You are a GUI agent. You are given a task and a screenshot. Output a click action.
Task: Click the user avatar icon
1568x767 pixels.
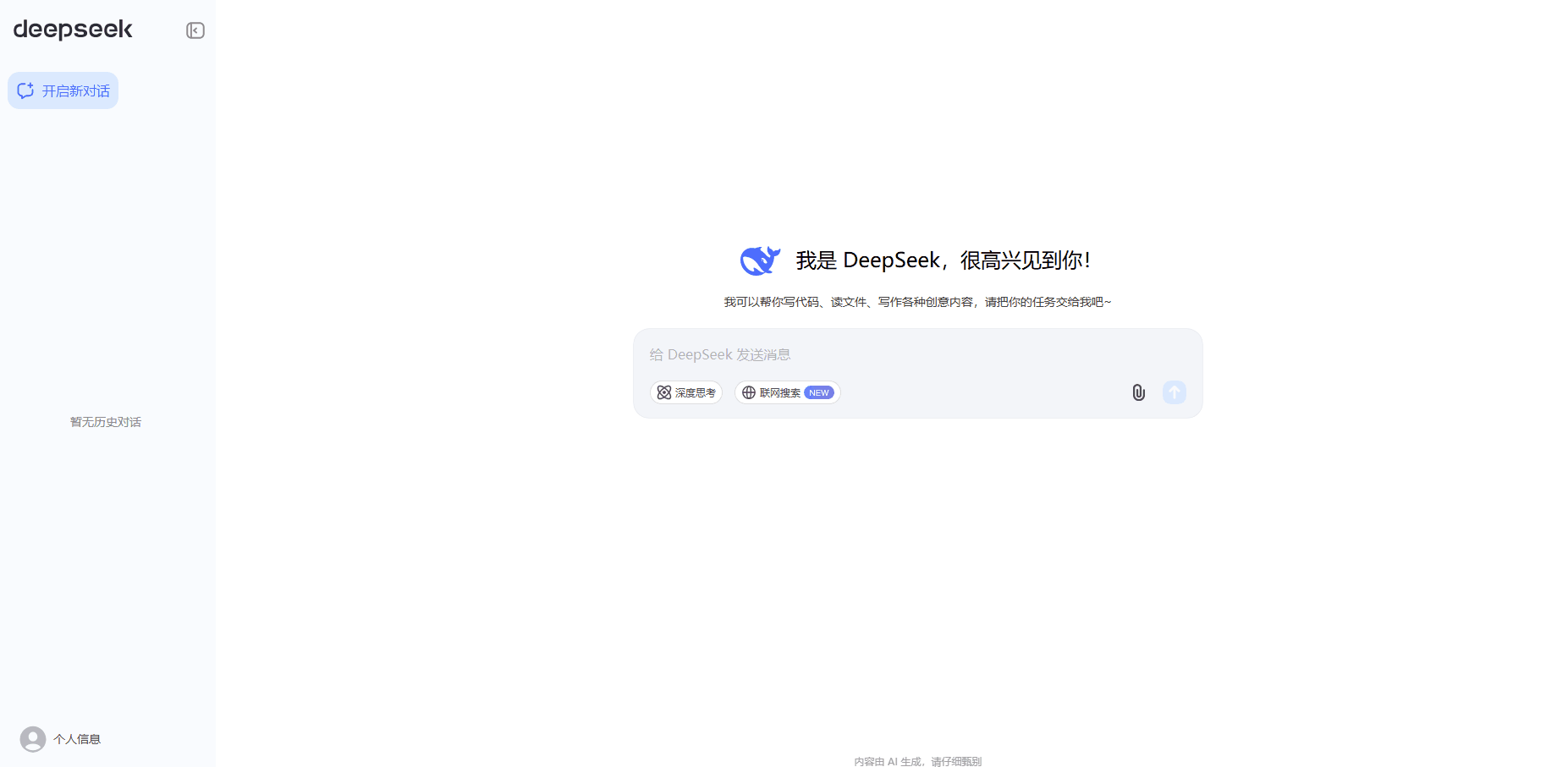tap(33, 739)
